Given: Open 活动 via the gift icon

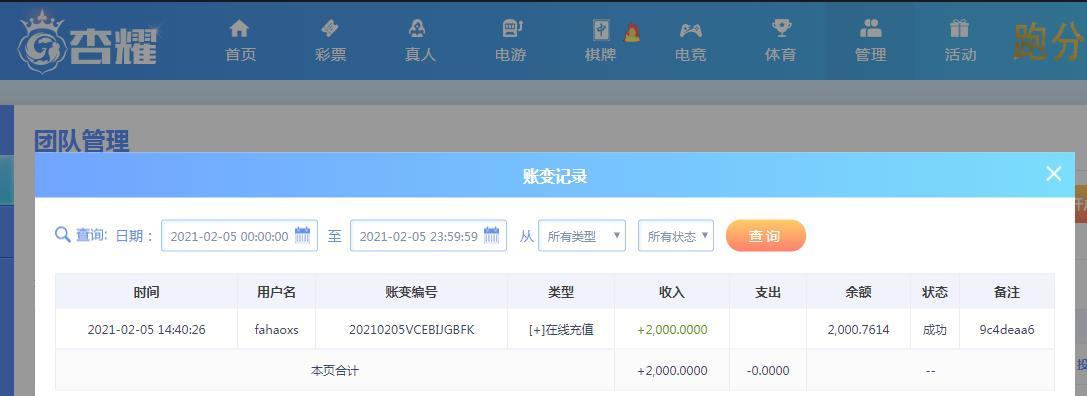Looking at the screenshot, I should tap(959, 28).
